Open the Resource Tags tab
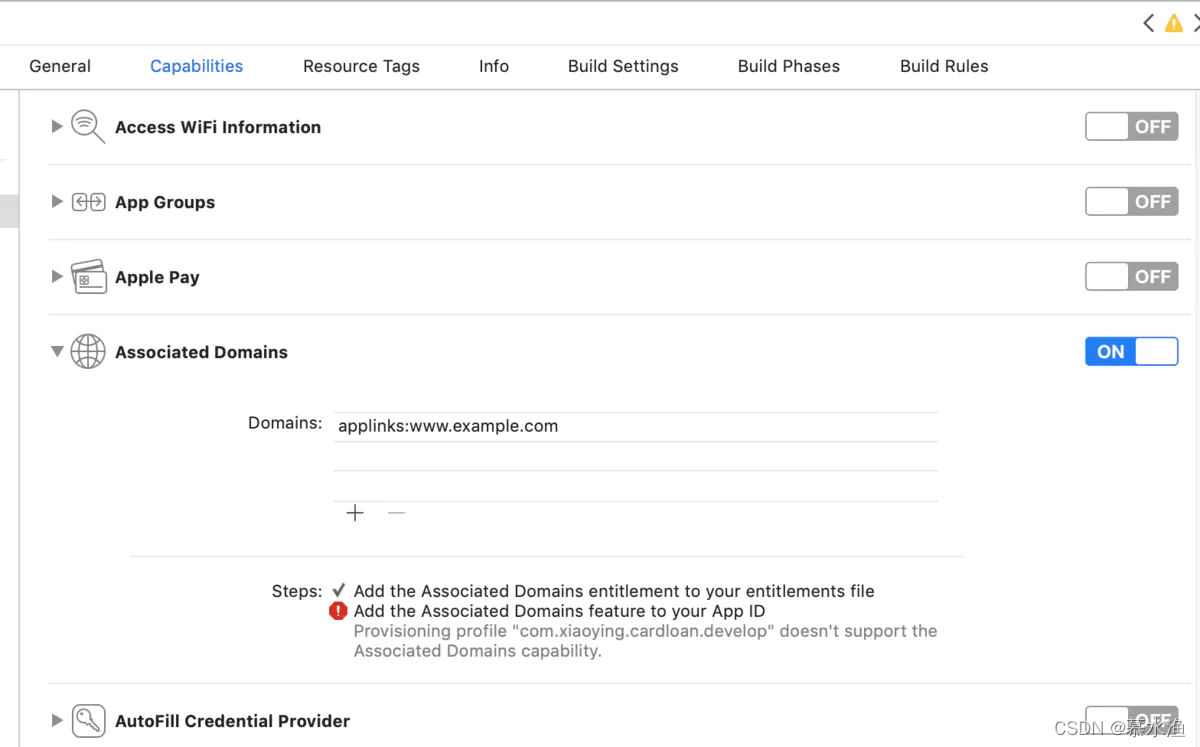 click(x=361, y=66)
